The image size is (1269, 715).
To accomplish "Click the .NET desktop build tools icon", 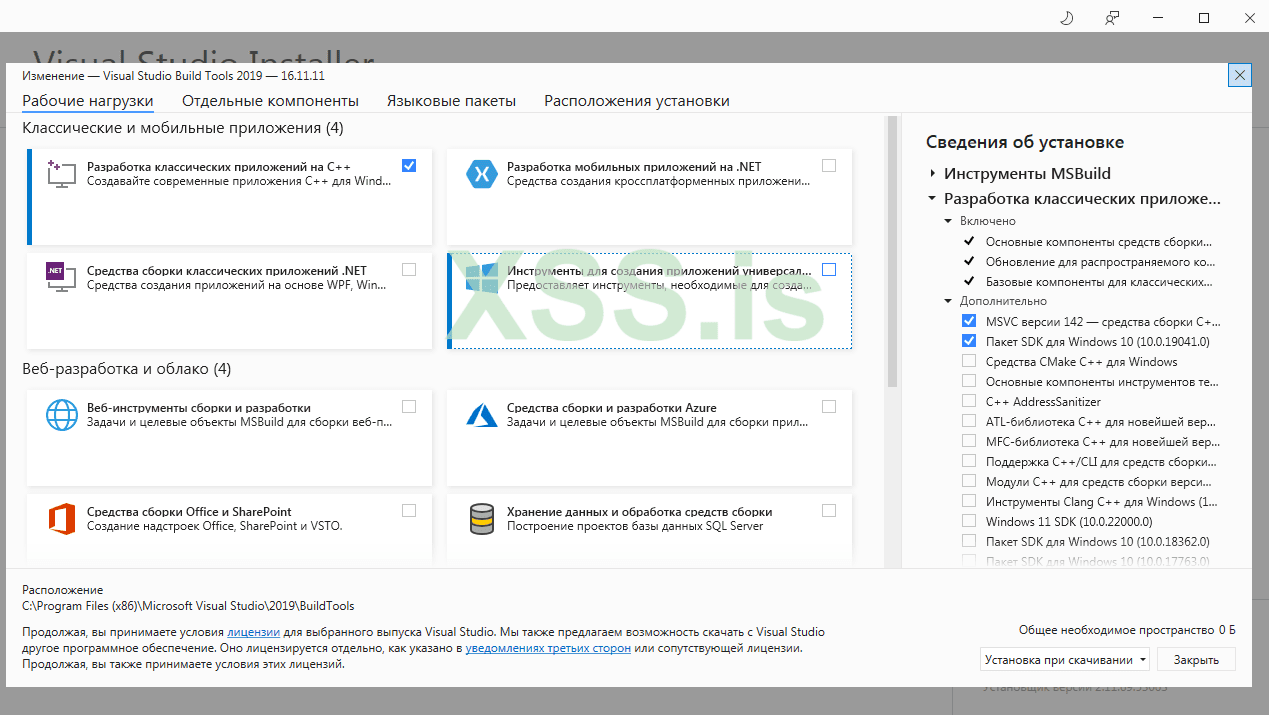I will (62, 277).
